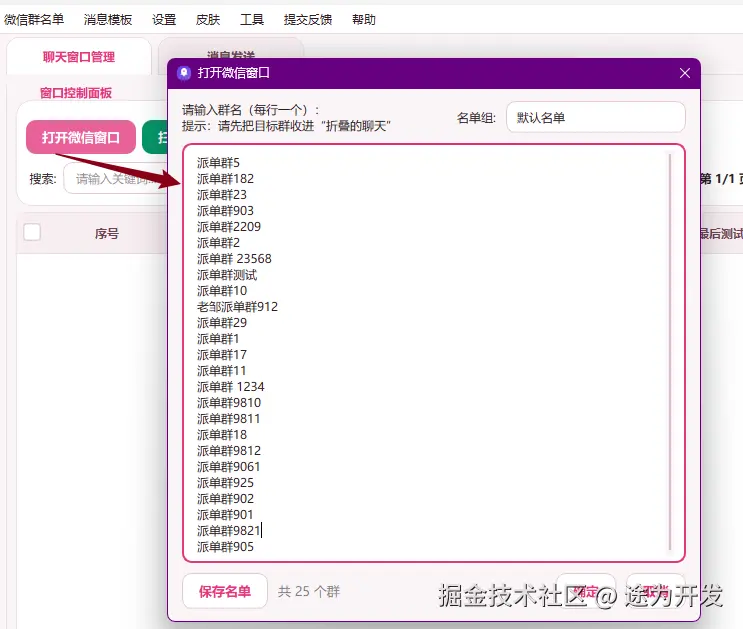Toggle the select-all checkbox beside 序号
The width and height of the screenshot is (743, 629).
click(32, 232)
